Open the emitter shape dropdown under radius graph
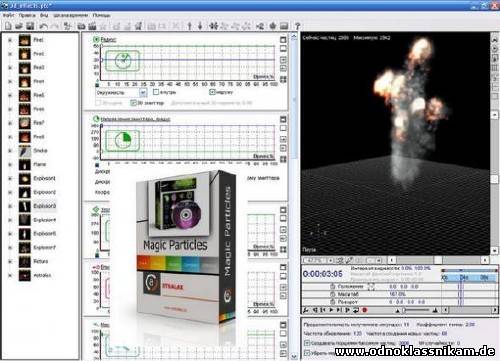Image resolution: width=500 pixels, height=361 pixels. coord(121,92)
